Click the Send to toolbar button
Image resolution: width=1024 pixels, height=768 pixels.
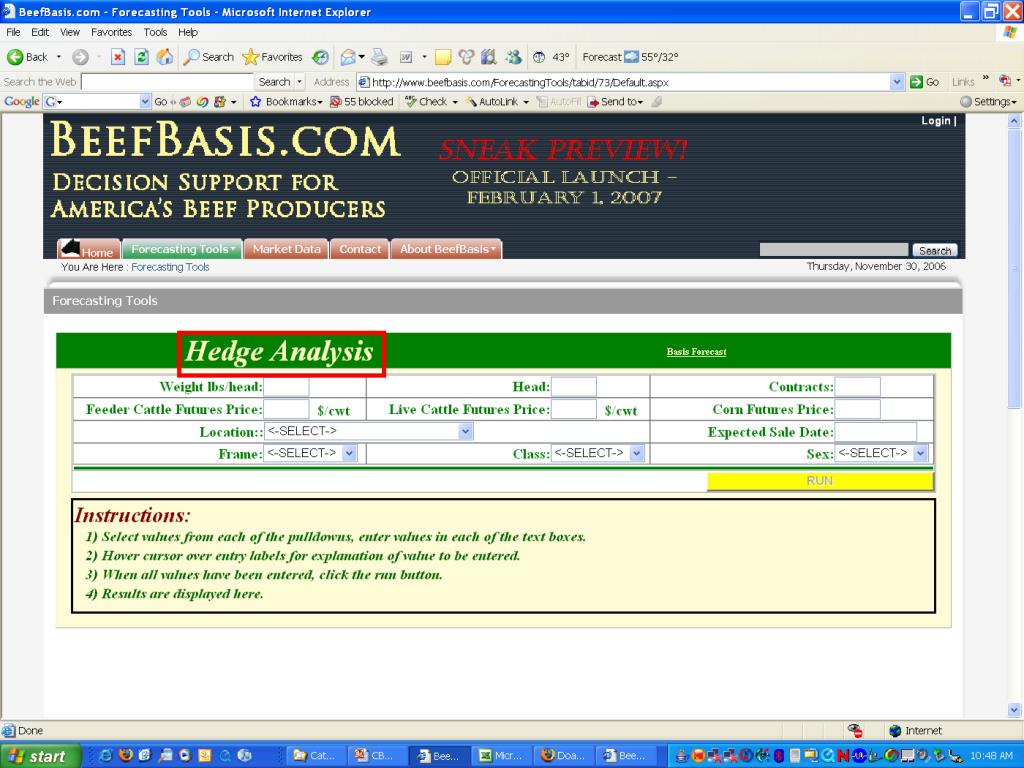click(x=615, y=102)
